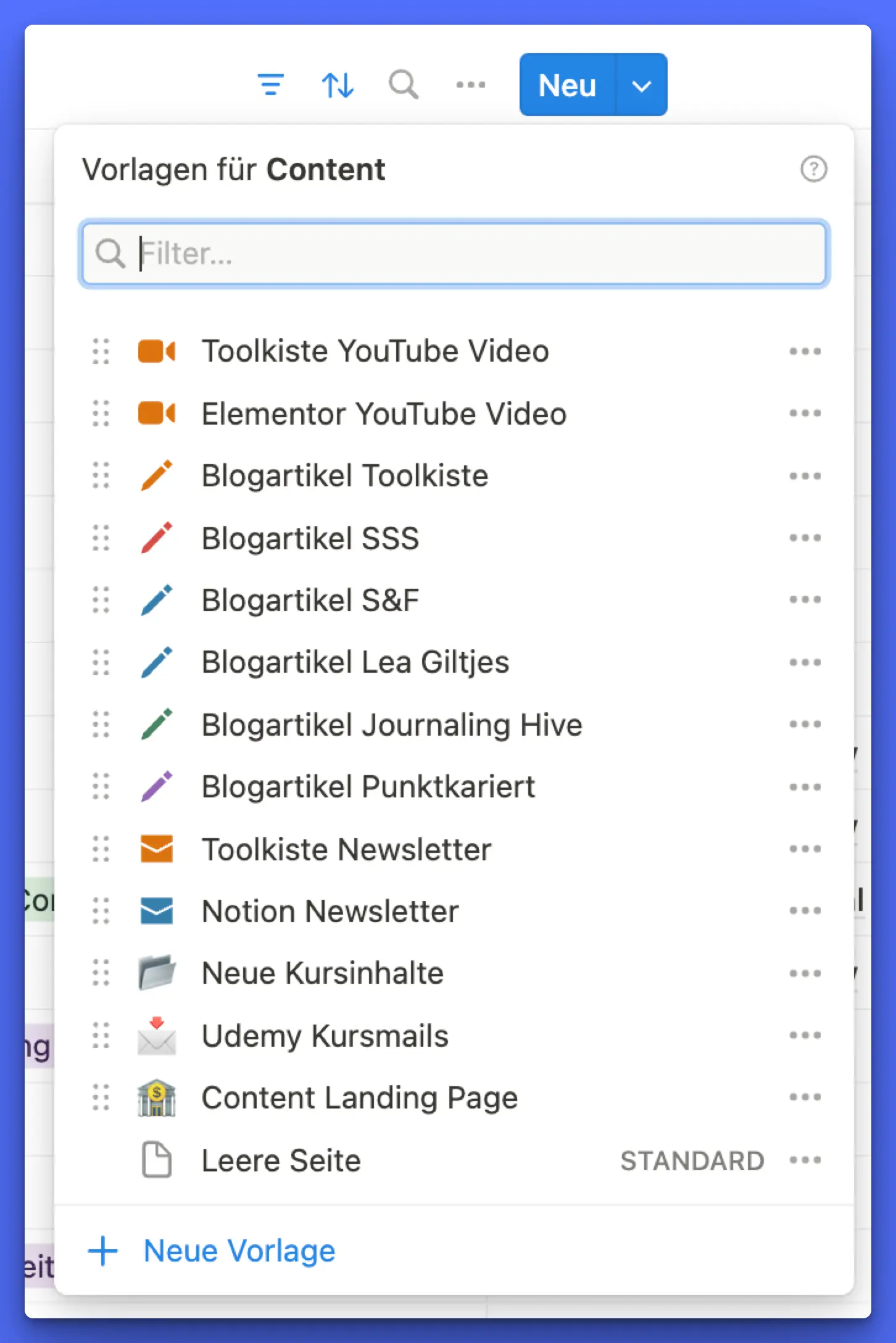Viewport: 896px width, 1343px height.
Task: Click the three dots next to Udemy Kursmails
Action: click(x=805, y=1036)
